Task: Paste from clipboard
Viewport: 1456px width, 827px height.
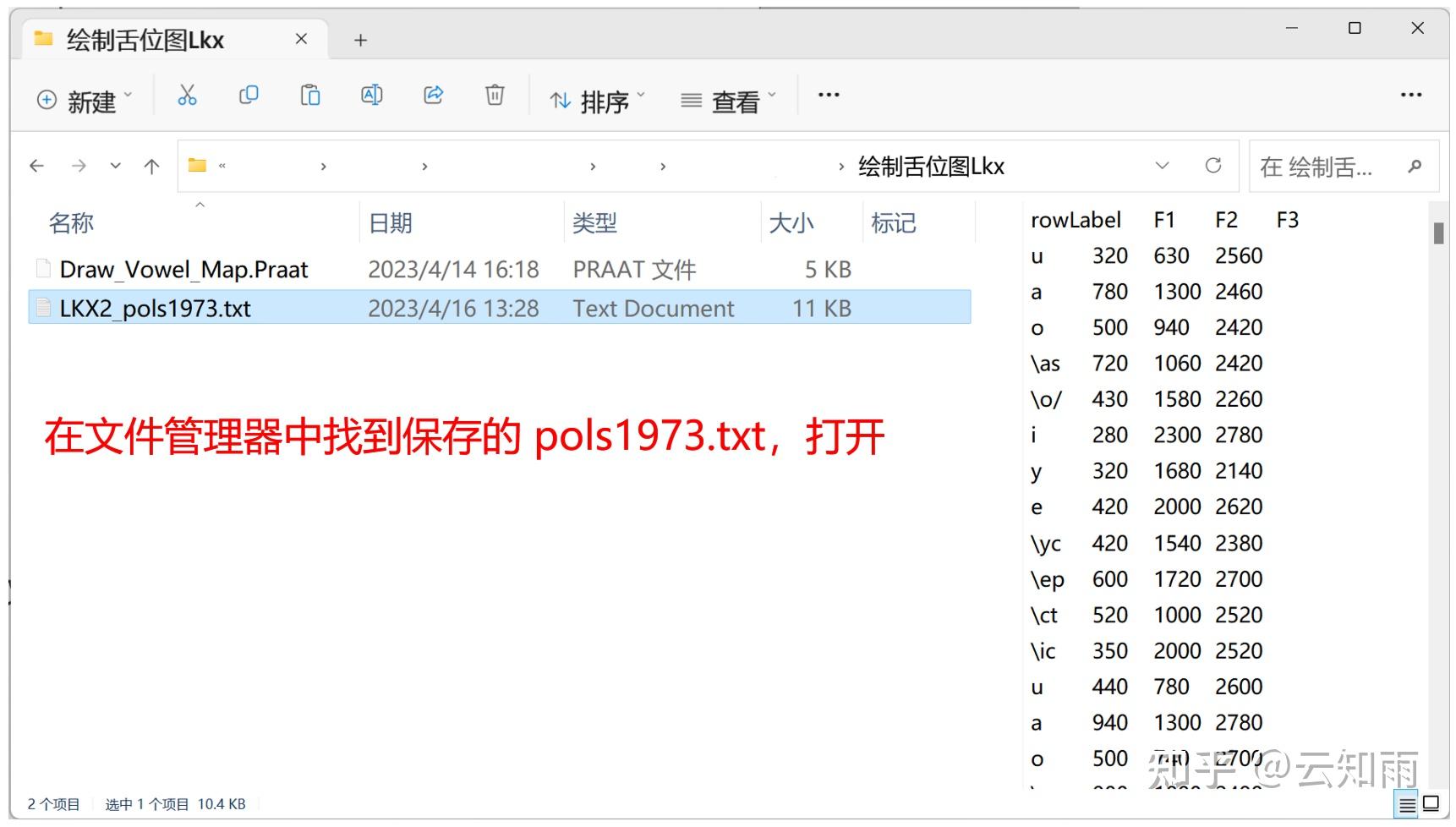Action: coord(309,95)
